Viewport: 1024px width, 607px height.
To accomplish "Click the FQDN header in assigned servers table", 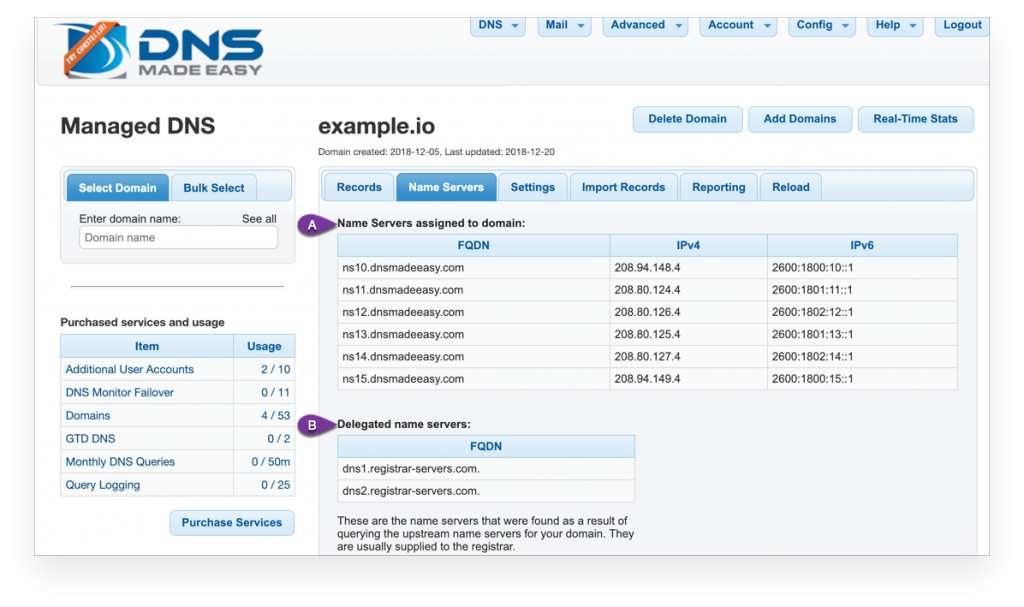I will 473,245.
